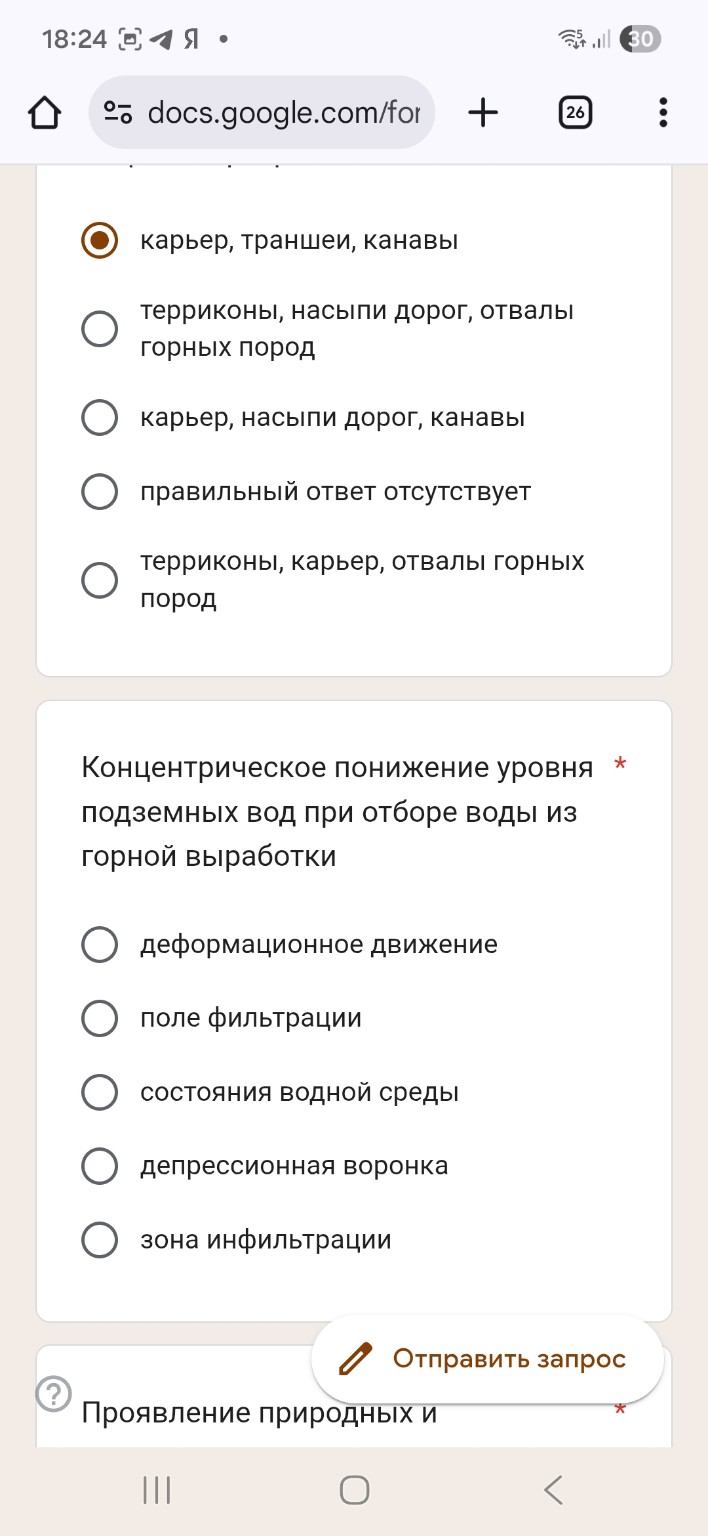The image size is (708, 1536).
Task: Choose the option поле фильтрации
Action: click(x=100, y=1018)
